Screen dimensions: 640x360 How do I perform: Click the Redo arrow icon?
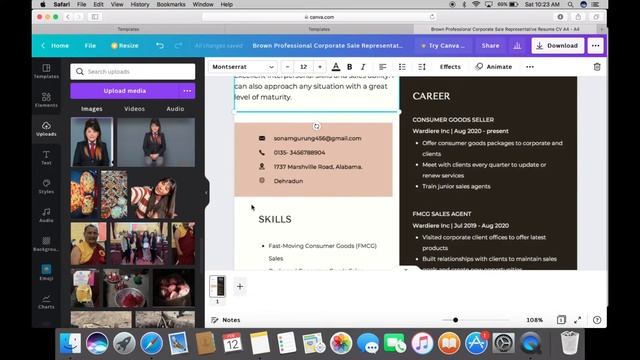[178, 46]
